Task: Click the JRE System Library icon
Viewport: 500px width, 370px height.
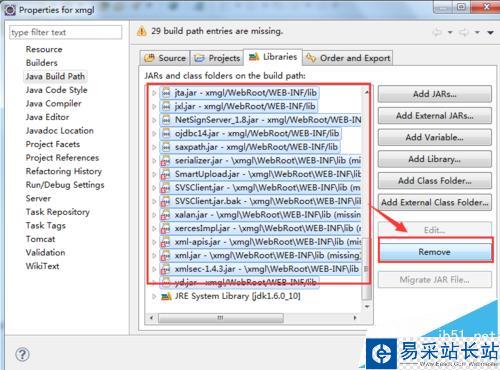Action: click(x=166, y=296)
